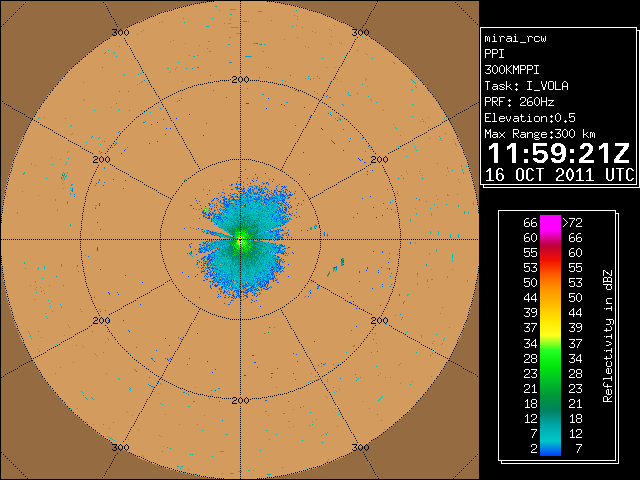Click the 300 range label at lower right
Image resolution: width=640 pixels, height=480 pixels.
[x=360, y=447]
